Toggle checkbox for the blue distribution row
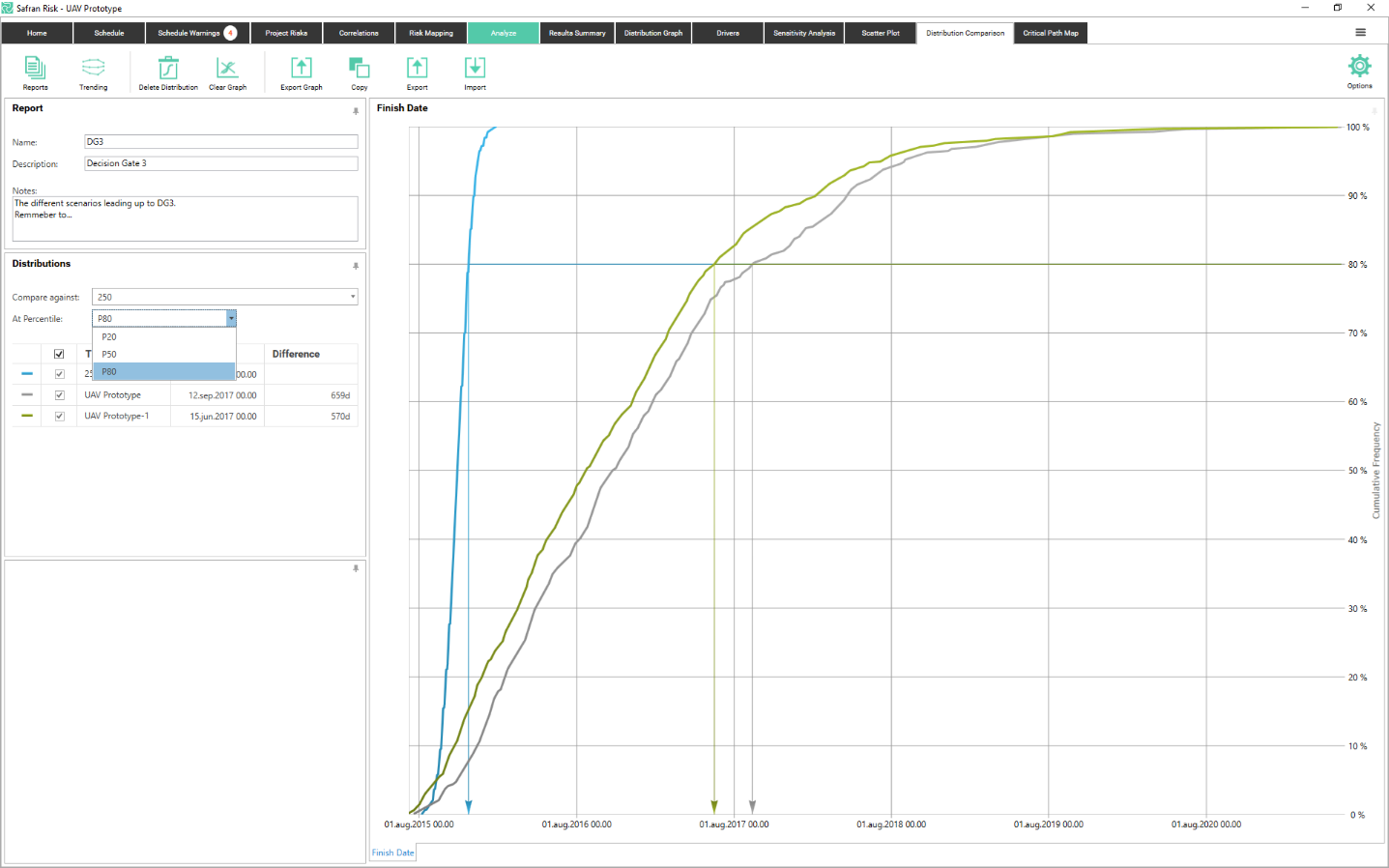Viewport: 1389px width, 868px height. coord(59,374)
